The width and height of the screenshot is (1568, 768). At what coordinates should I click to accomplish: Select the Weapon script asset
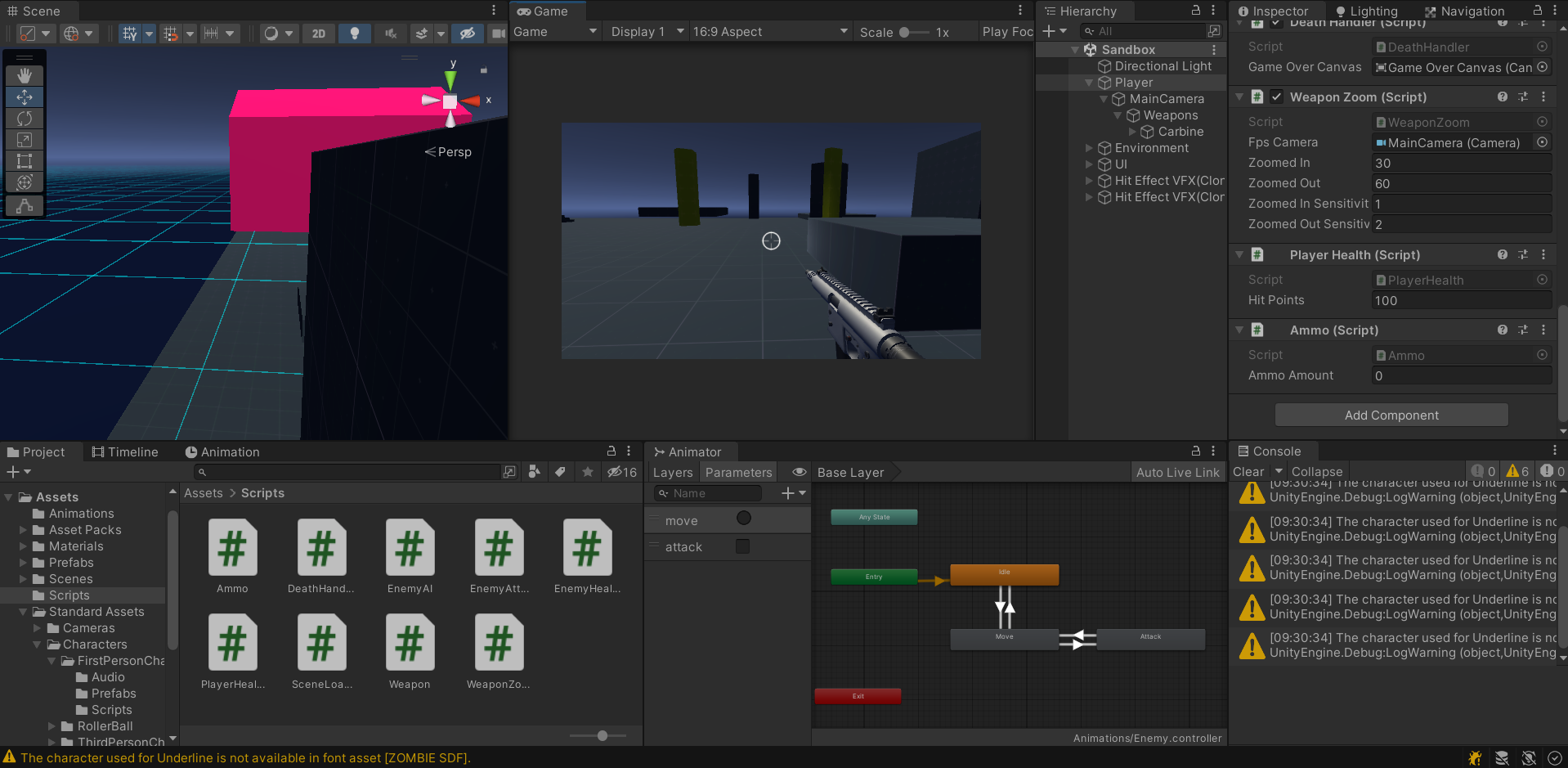click(x=410, y=653)
